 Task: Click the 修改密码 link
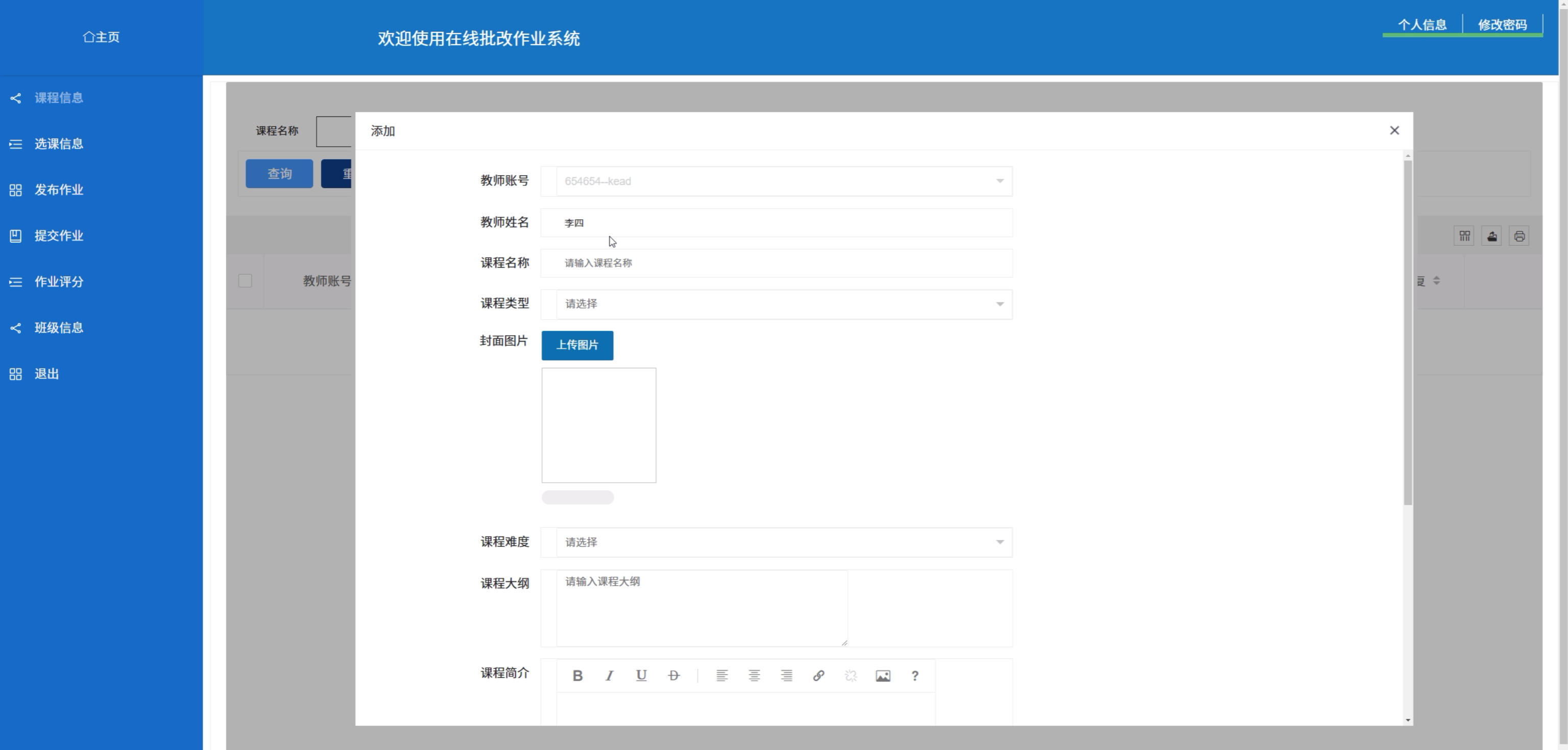tap(1502, 25)
